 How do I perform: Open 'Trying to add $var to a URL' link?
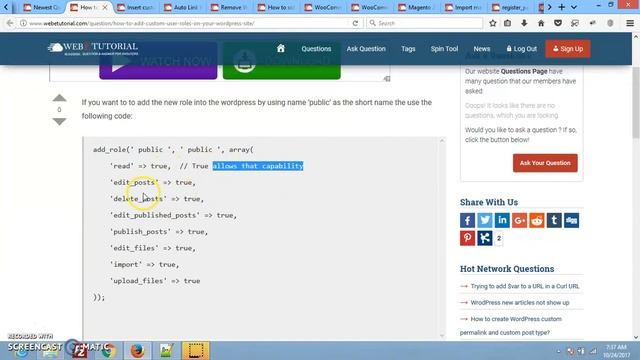point(525,286)
